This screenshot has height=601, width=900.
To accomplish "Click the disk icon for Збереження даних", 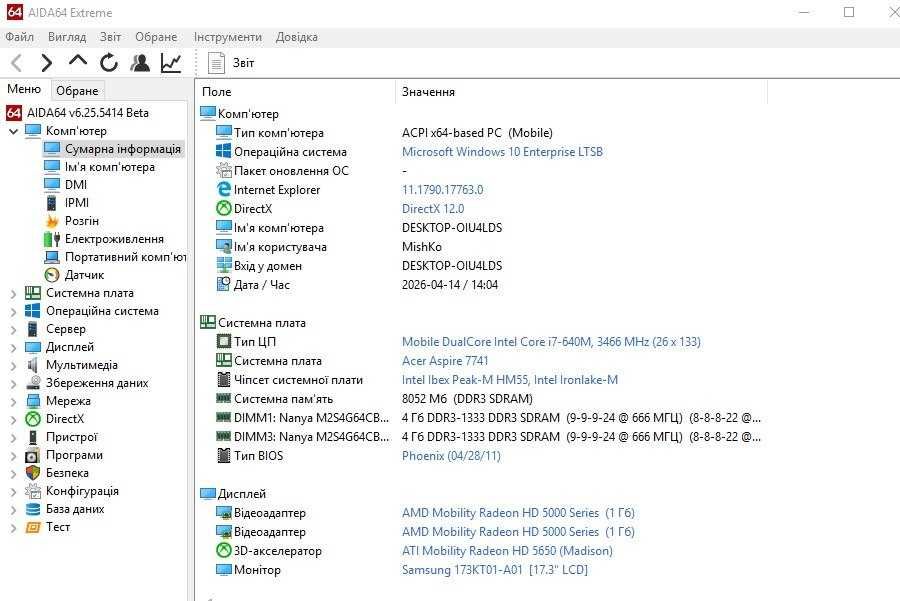I will pyautogui.click(x=33, y=383).
